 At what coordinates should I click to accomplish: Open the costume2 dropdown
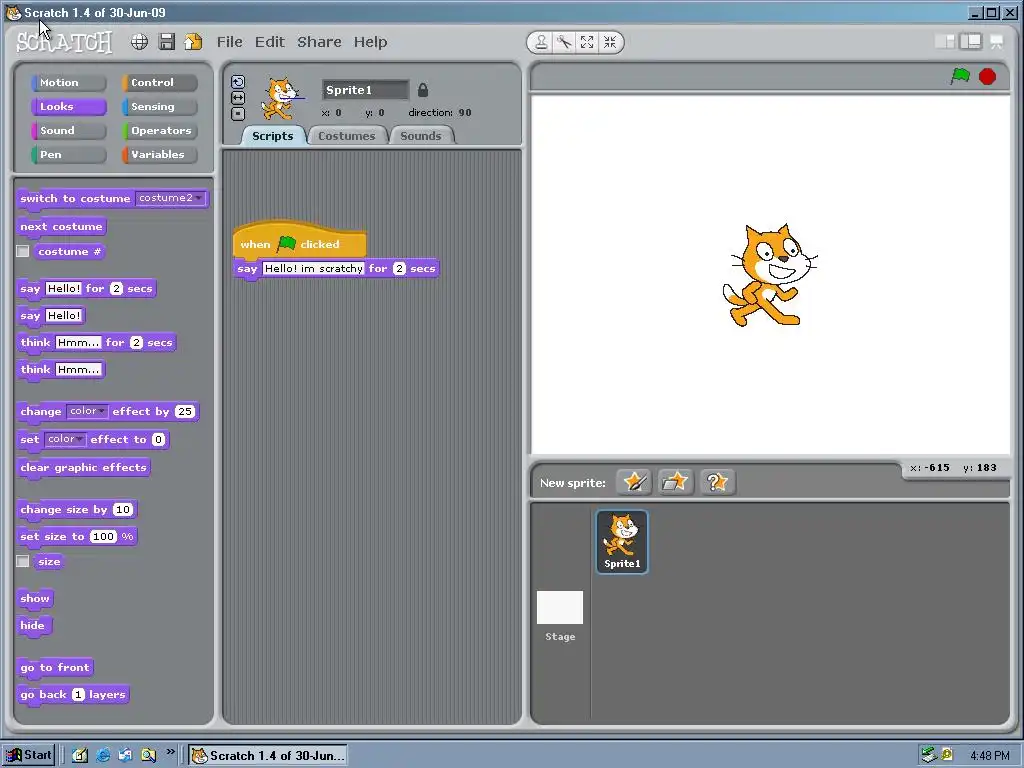(x=171, y=198)
